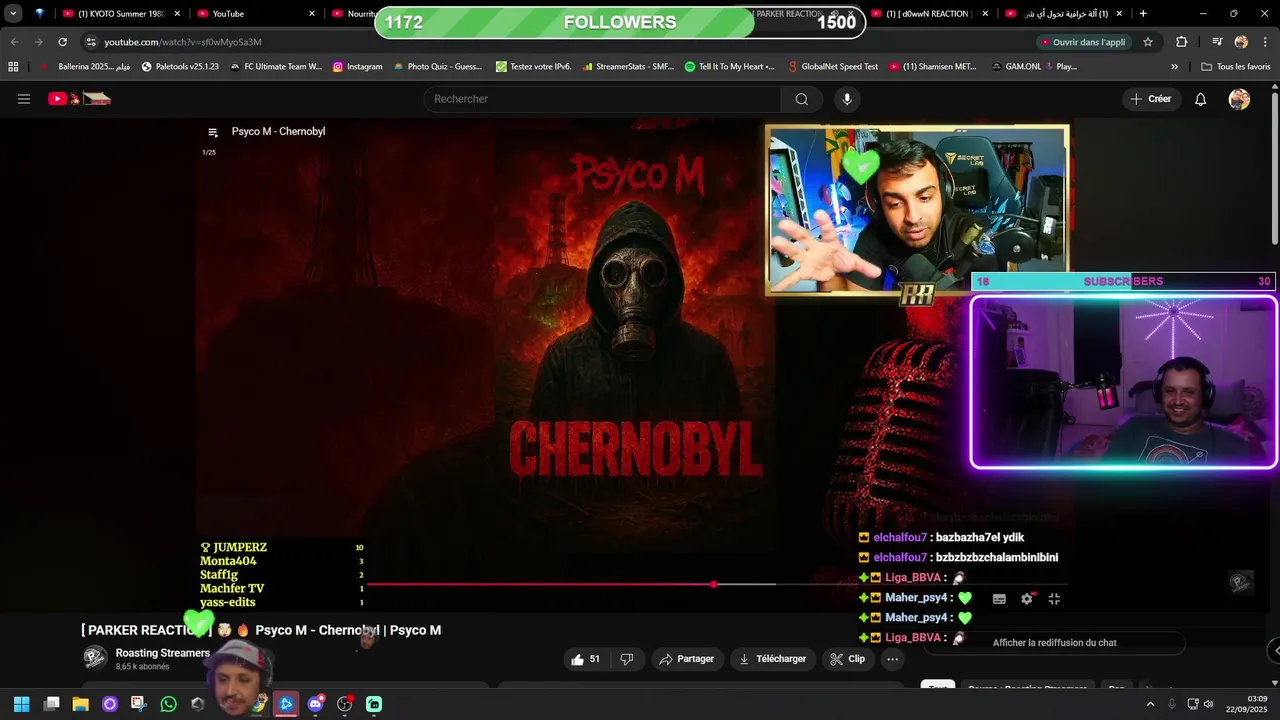Viewport: 1280px width, 720px height.
Task: Click the Partager button
Action: tap(686, 659)
